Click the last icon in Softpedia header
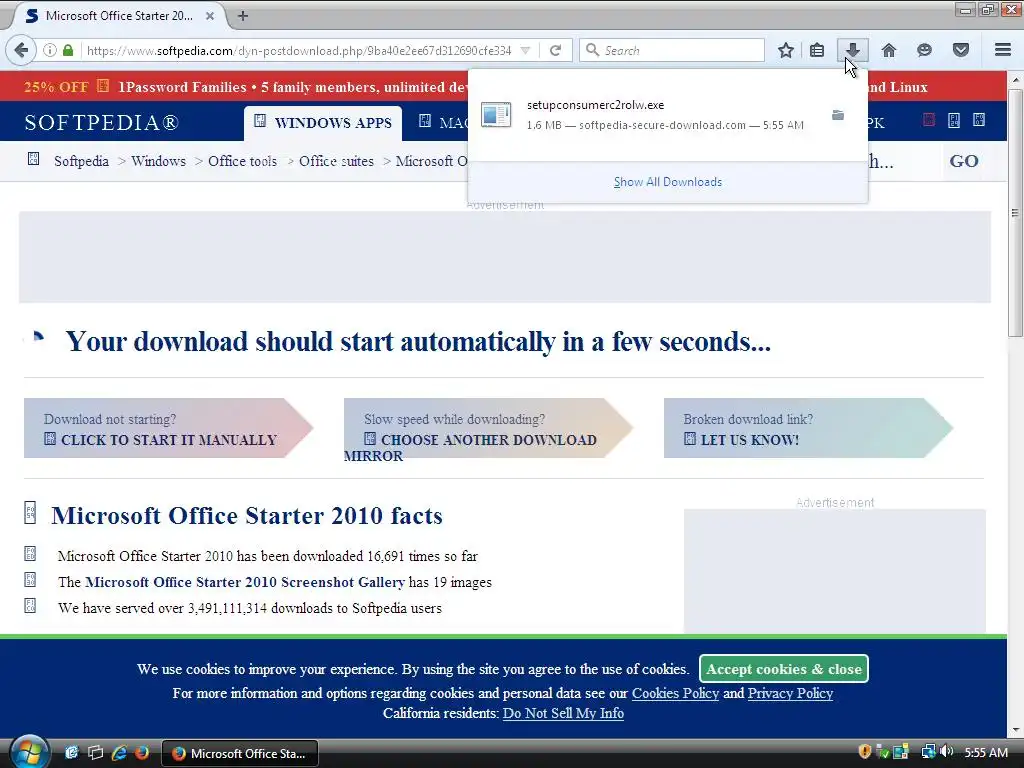 point(978,120)
